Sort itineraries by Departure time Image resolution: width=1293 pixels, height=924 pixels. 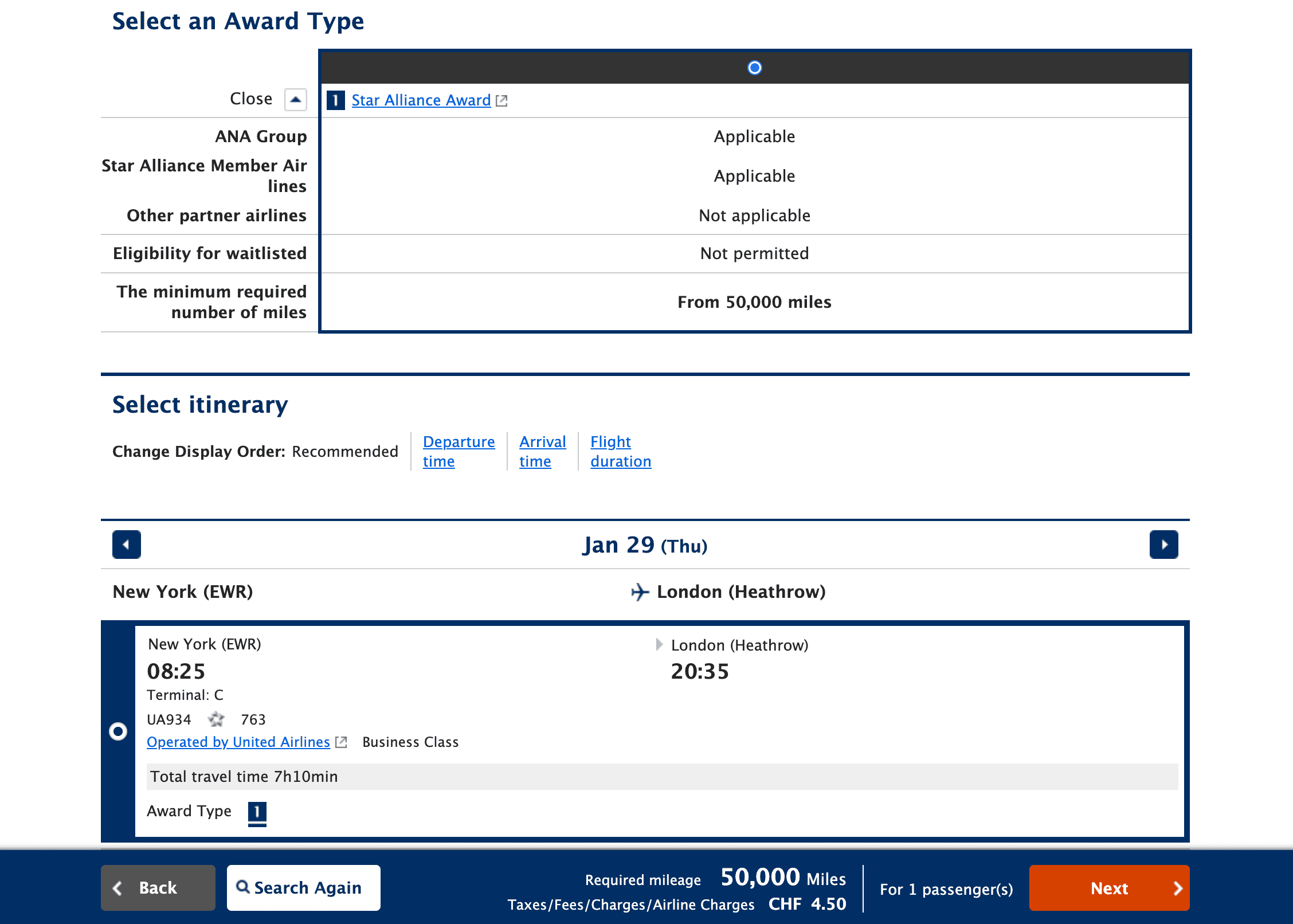[x=459, y=451]
